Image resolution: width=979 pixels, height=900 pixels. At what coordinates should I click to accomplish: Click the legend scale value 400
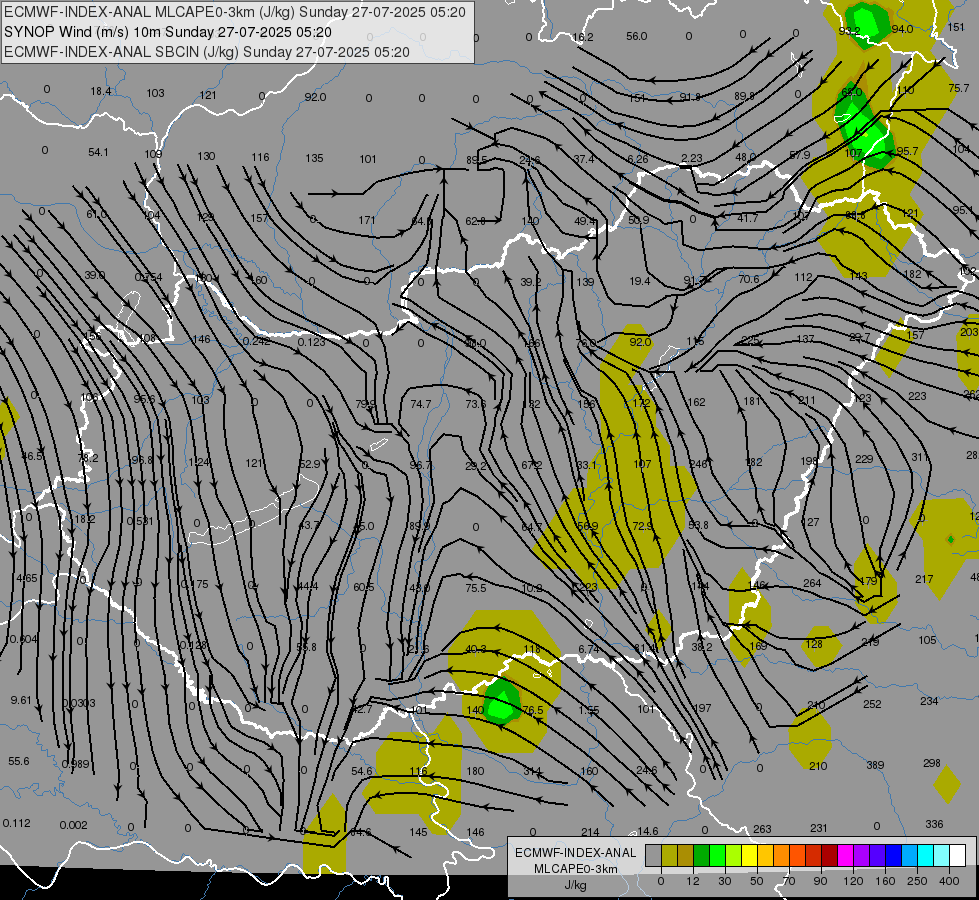(x=949, y=881)
